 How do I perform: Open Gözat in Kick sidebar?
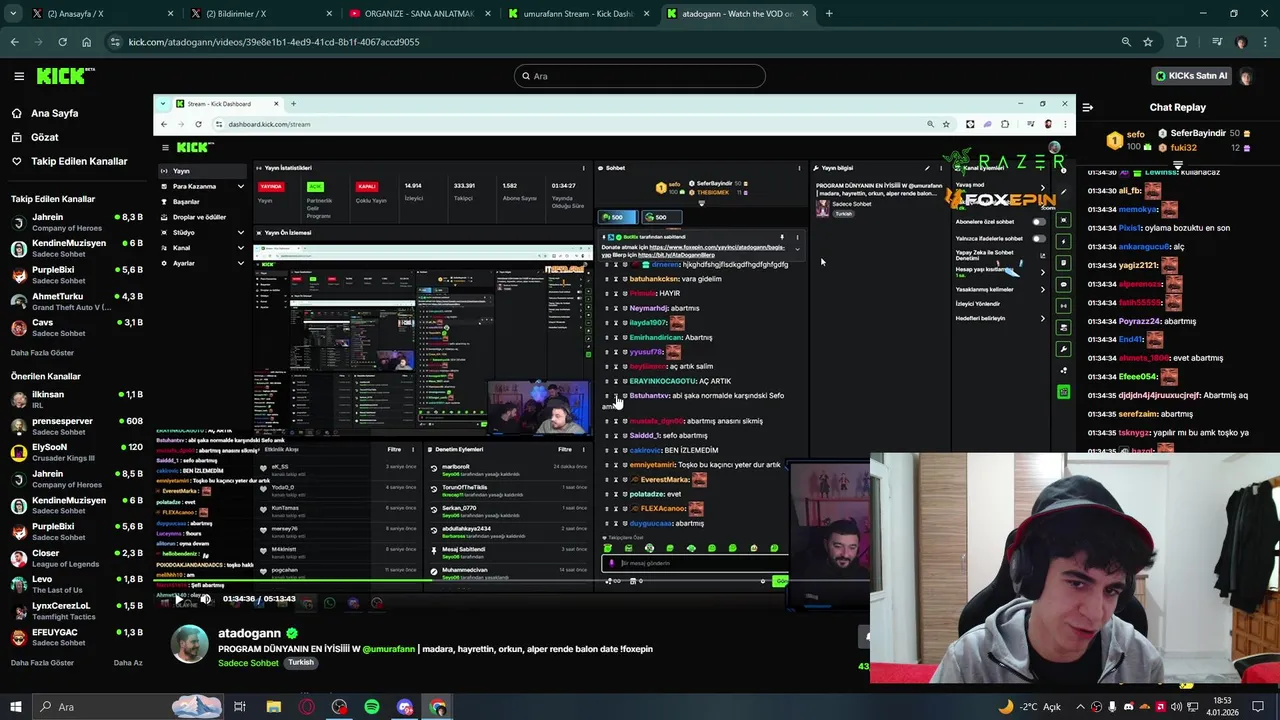click(44, 137)
